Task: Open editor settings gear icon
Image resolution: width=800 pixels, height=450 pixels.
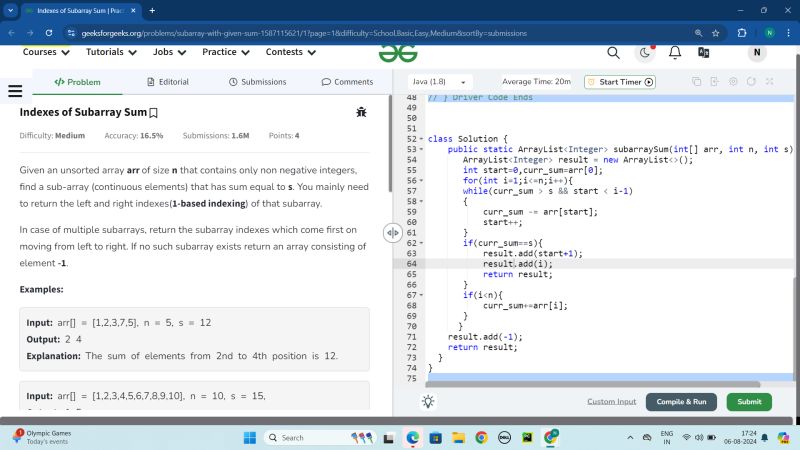Action: coord(733,82)
